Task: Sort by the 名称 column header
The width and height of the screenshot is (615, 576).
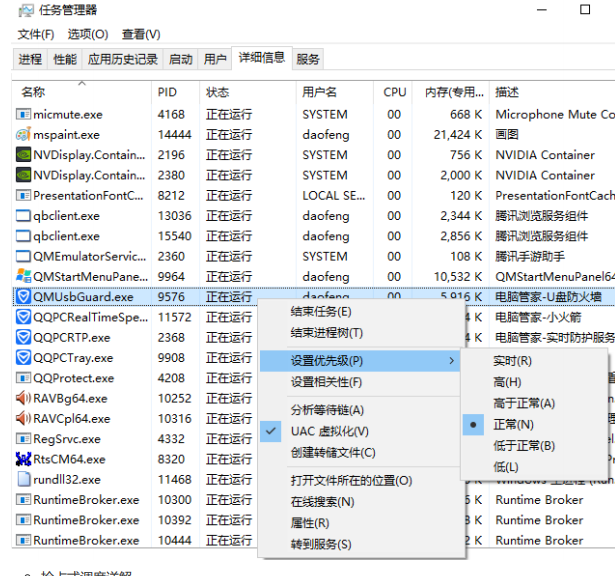Action: coord(82,92)
